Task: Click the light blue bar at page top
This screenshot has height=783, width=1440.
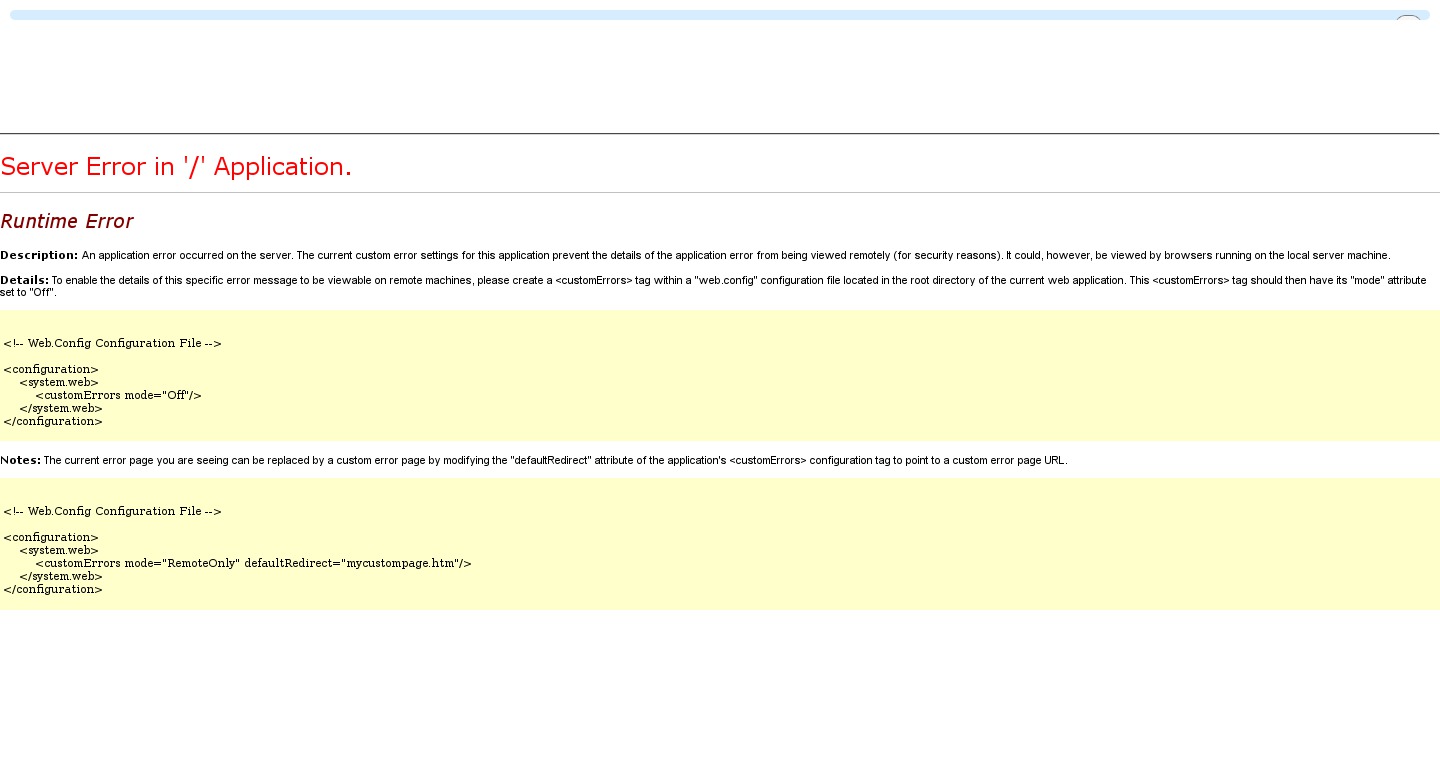Action: coord(700,15)
